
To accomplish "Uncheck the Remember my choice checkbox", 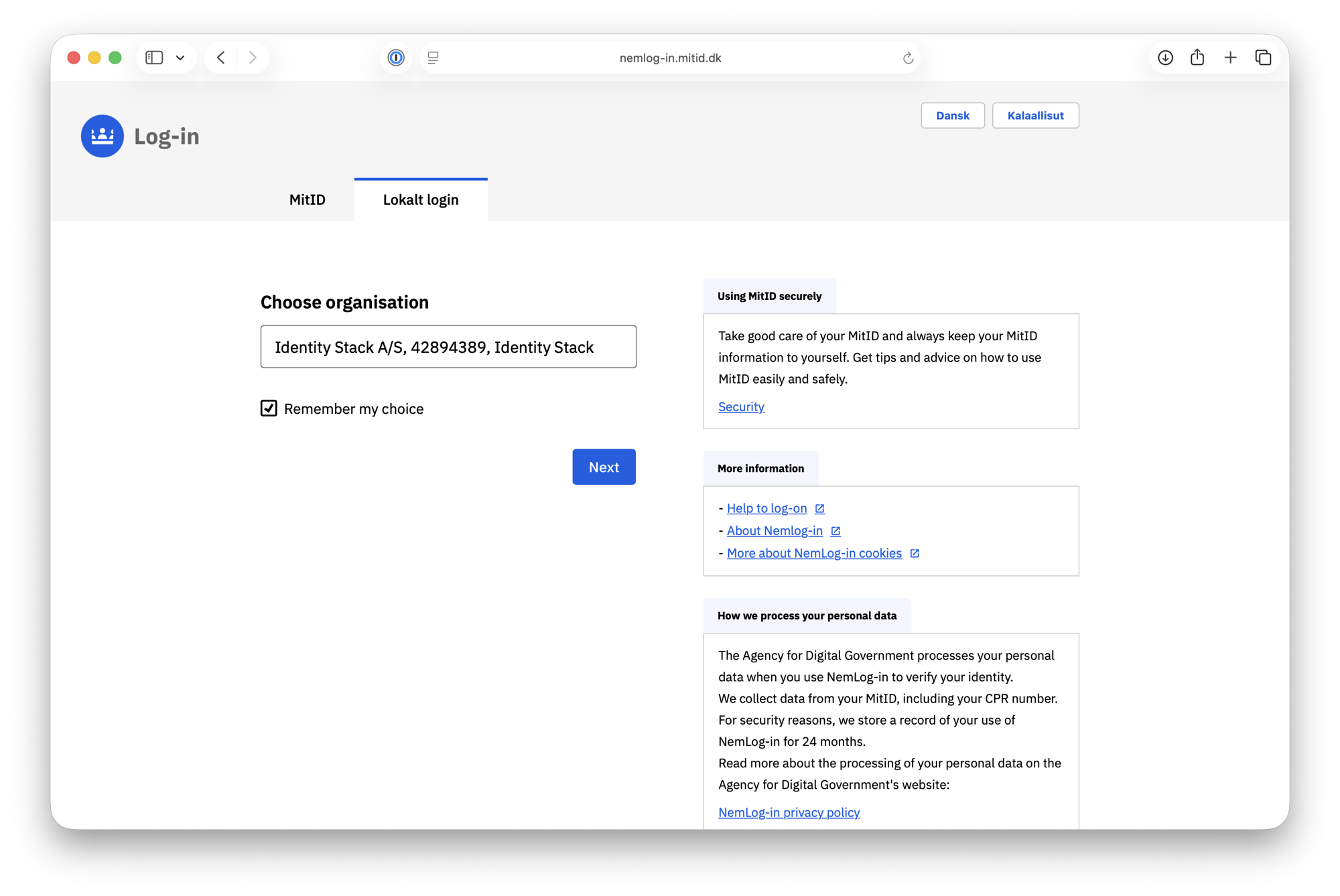I will coord(269,408).
